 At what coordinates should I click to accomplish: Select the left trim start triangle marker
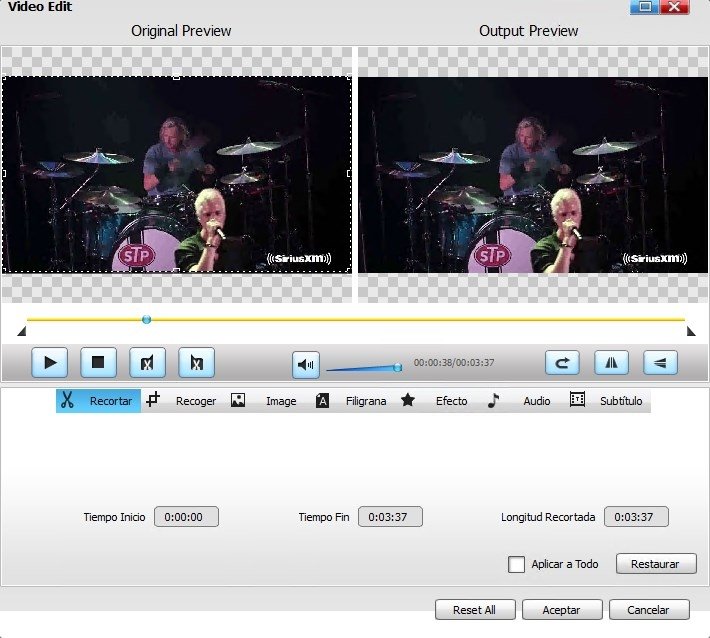pyautogui.click(x=21, y=332)
